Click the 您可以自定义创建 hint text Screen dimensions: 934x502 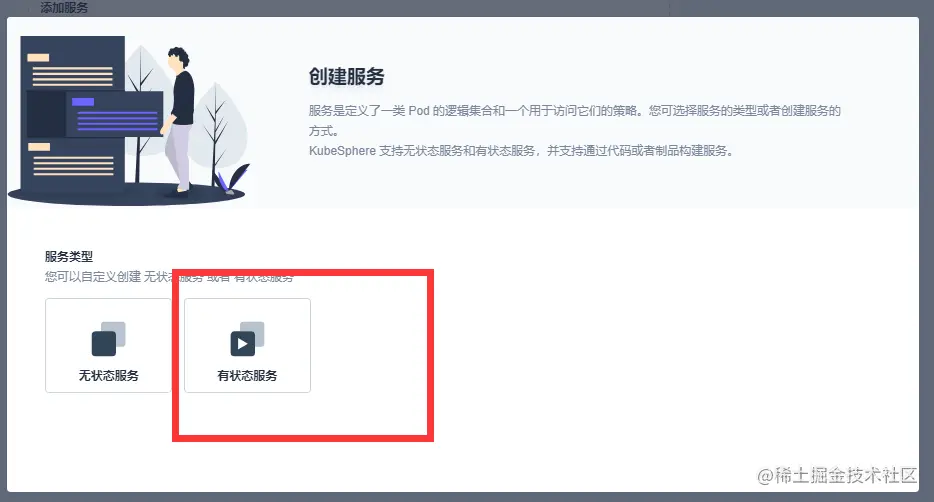[169, 277]
